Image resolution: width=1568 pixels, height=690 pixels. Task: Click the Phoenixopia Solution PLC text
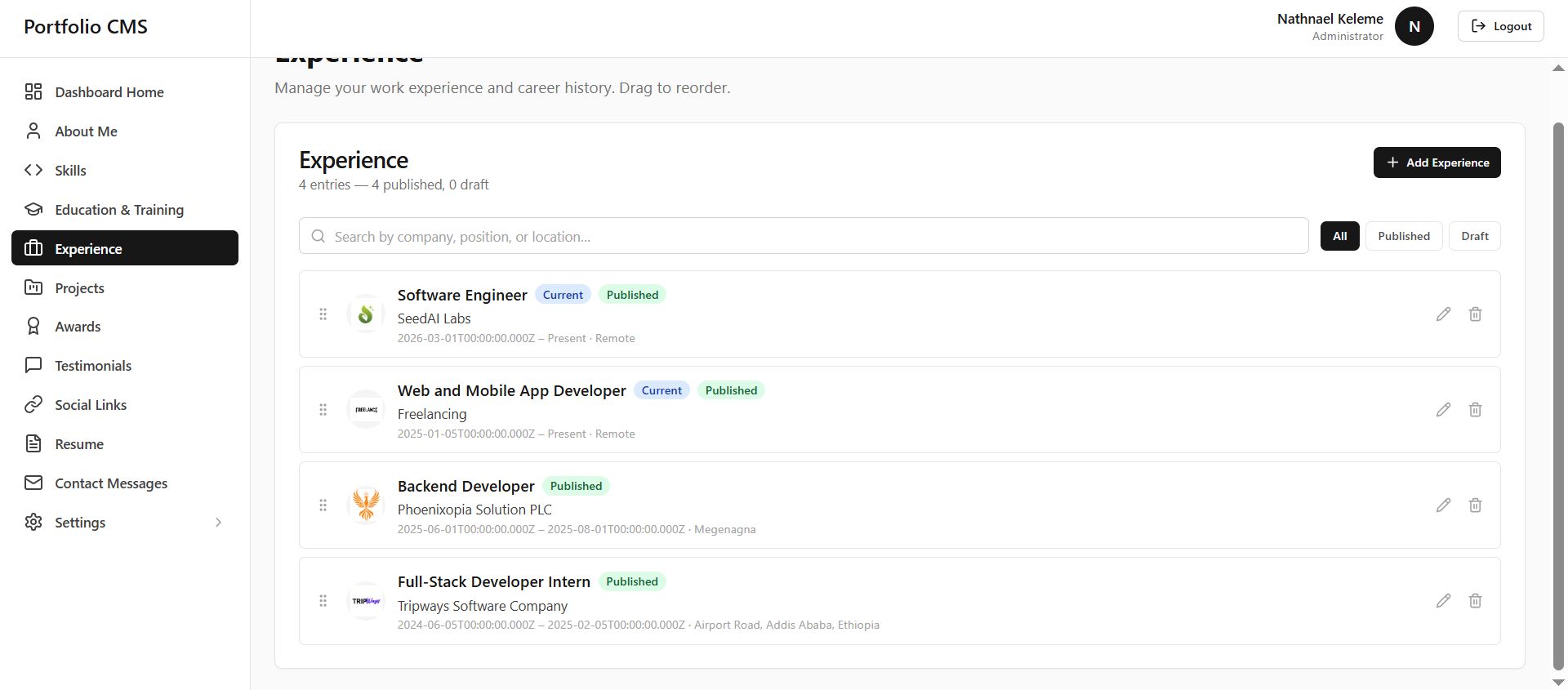pos(474,510)
